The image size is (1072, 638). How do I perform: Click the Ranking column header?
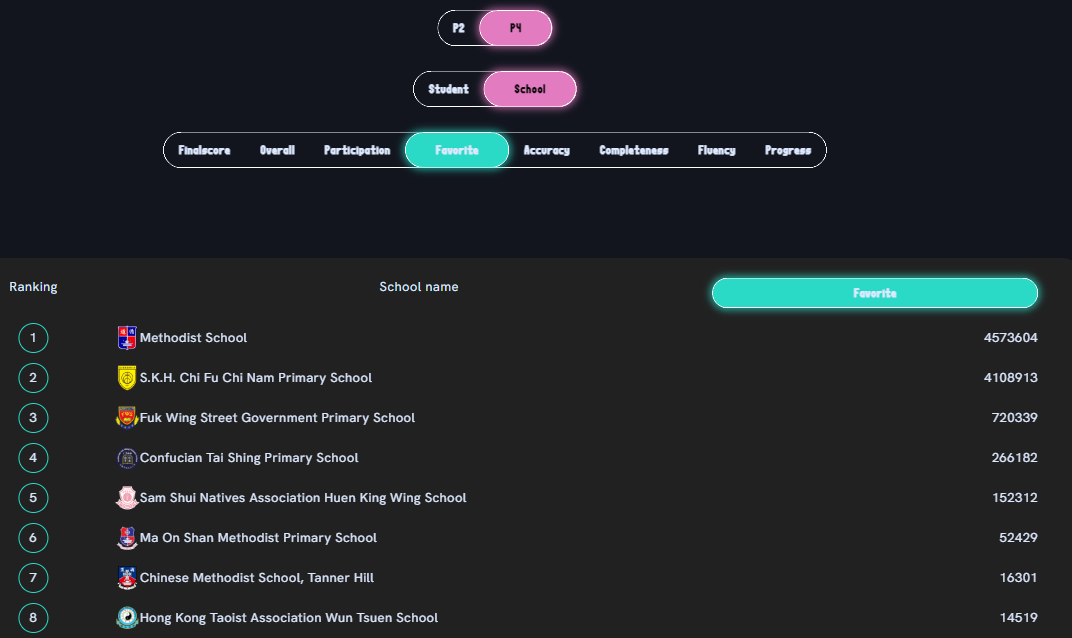coord(33,287)
